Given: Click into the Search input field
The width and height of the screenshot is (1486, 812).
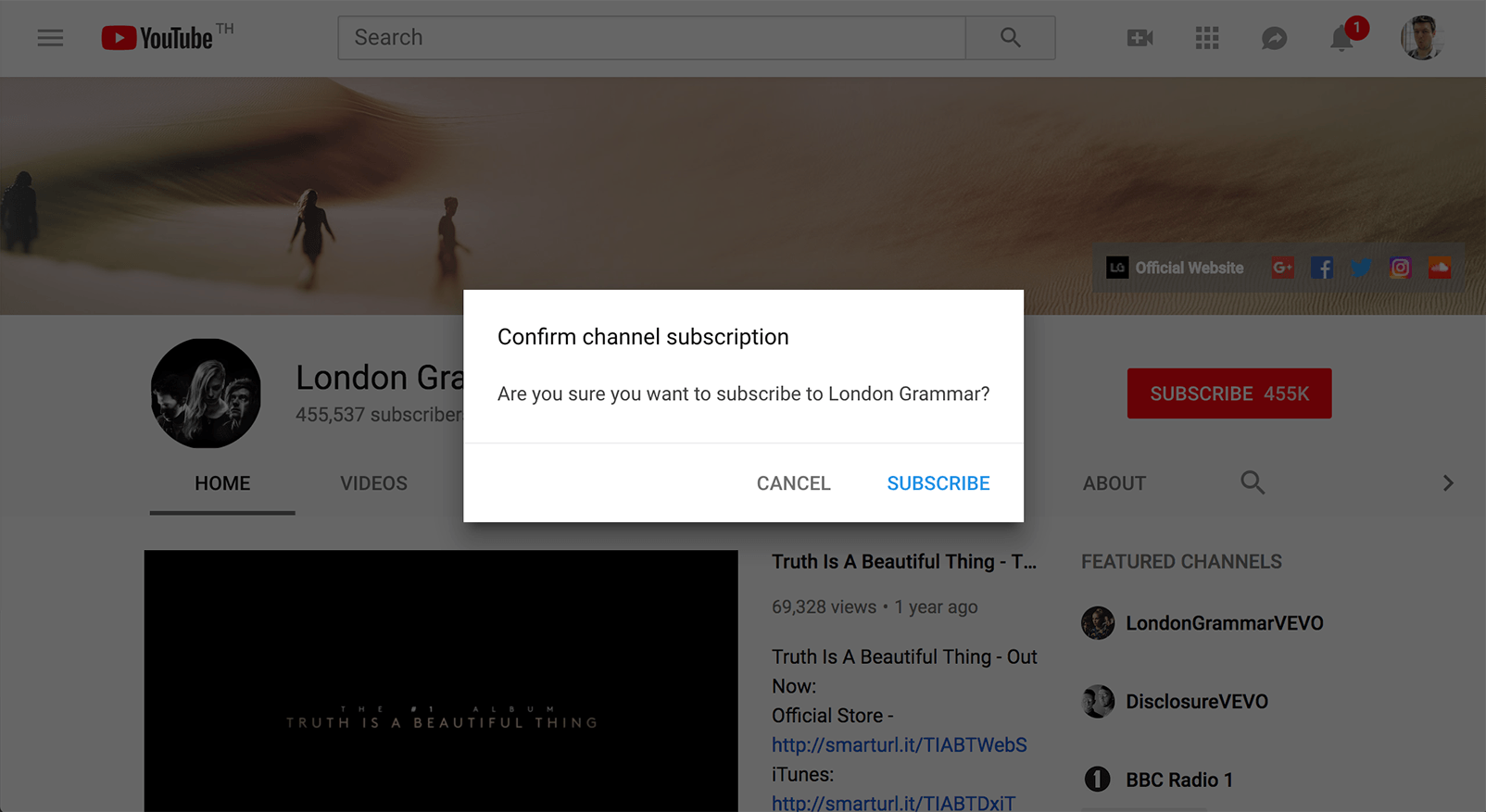Looking at the screenshot, I should pyautogui.click(x=651, y=38).
